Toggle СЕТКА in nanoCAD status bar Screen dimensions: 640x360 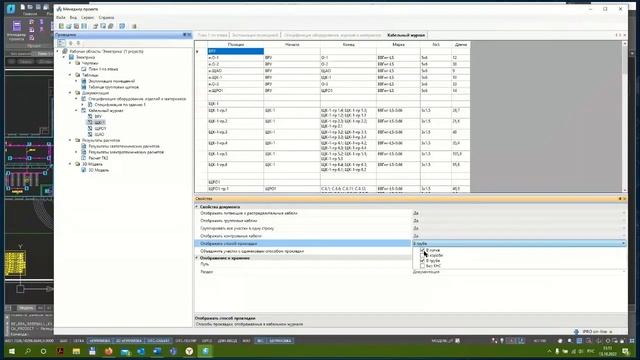point(79,341)
